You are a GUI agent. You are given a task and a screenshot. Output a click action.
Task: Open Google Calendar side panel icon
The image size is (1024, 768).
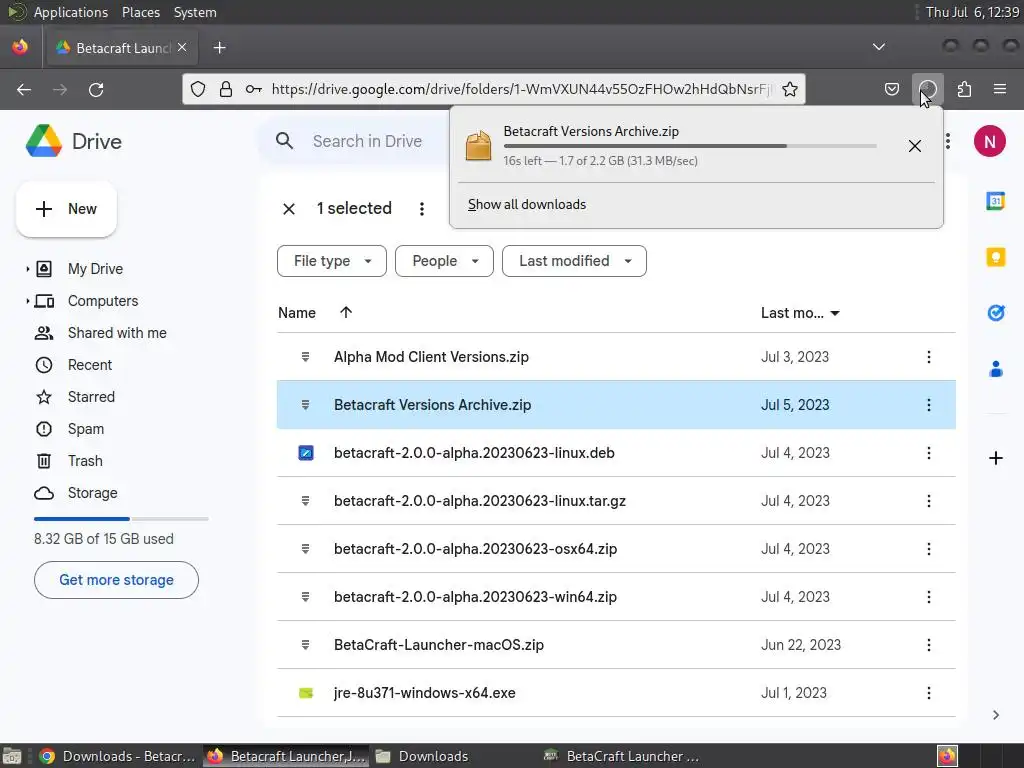pos(995,201)
